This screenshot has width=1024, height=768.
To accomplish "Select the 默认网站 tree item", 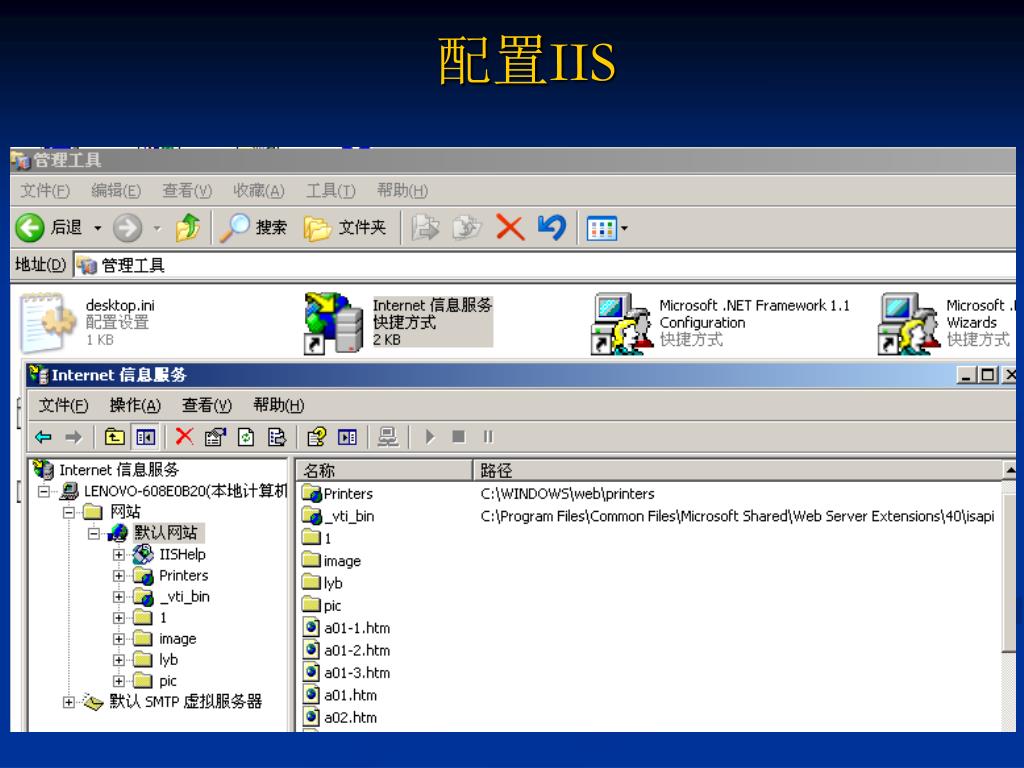I will point(166,533).
